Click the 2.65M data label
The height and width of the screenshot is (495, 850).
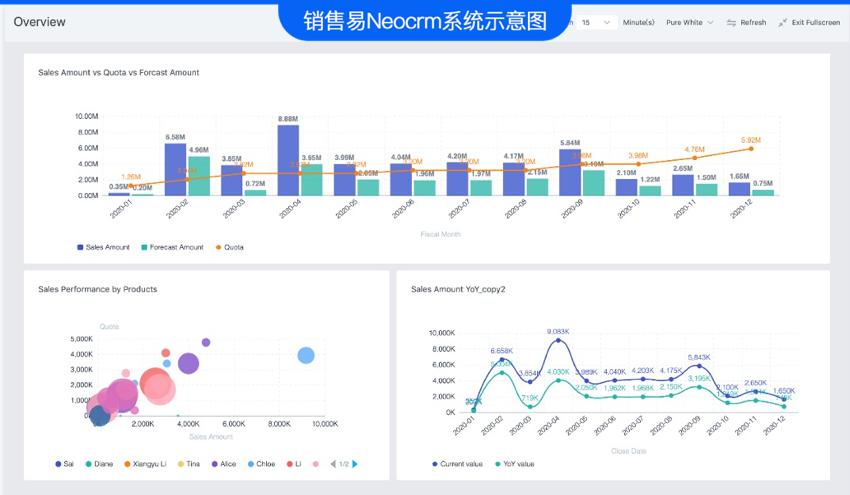coord(682,169)
